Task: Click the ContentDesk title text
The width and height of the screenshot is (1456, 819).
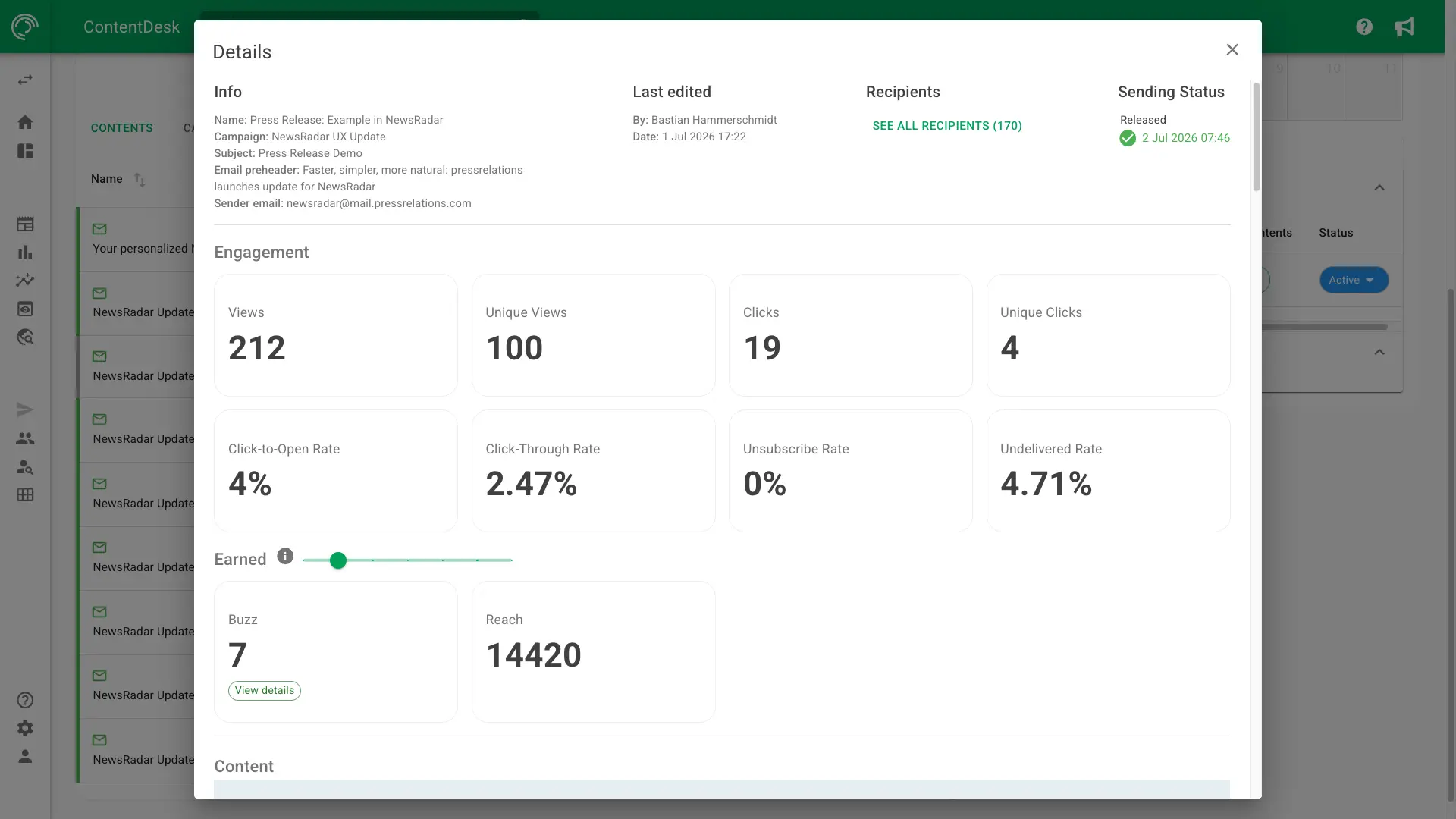Action: click(x=131, y=27)
